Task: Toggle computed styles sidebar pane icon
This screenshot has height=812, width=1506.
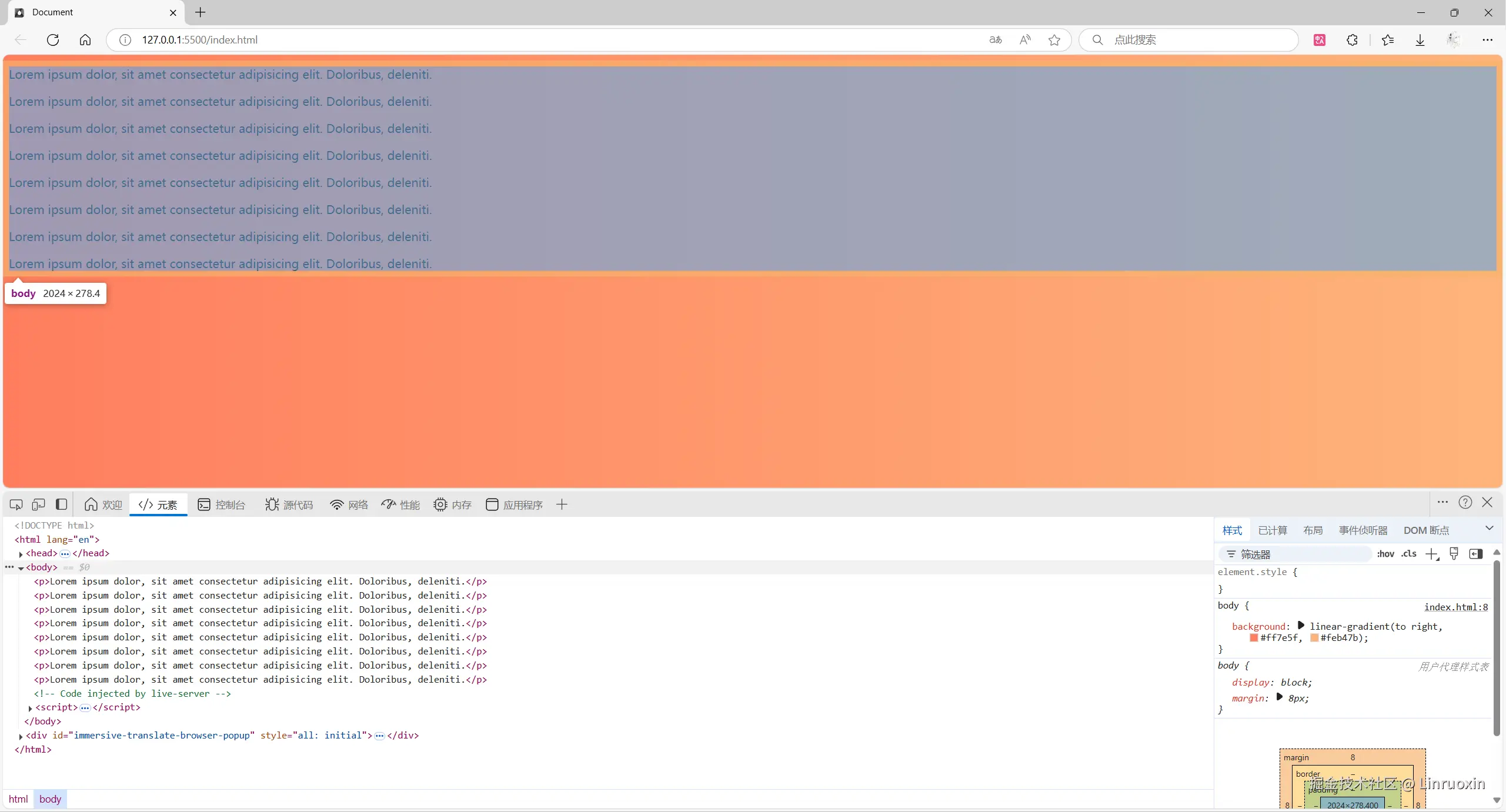Action: [x=1475, y=554]
